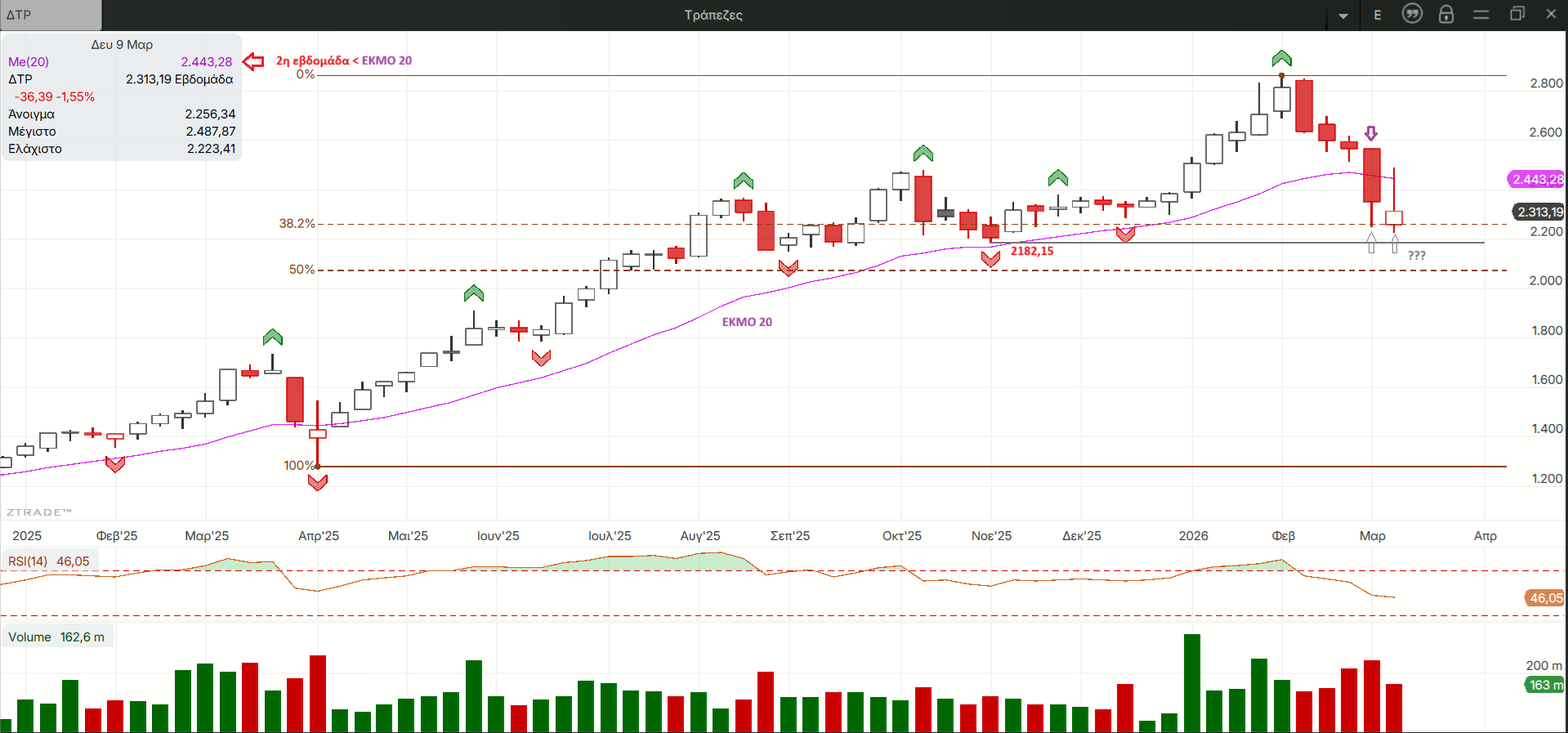Click the red down marker at Απρ'25 low

tap(318, 483)
